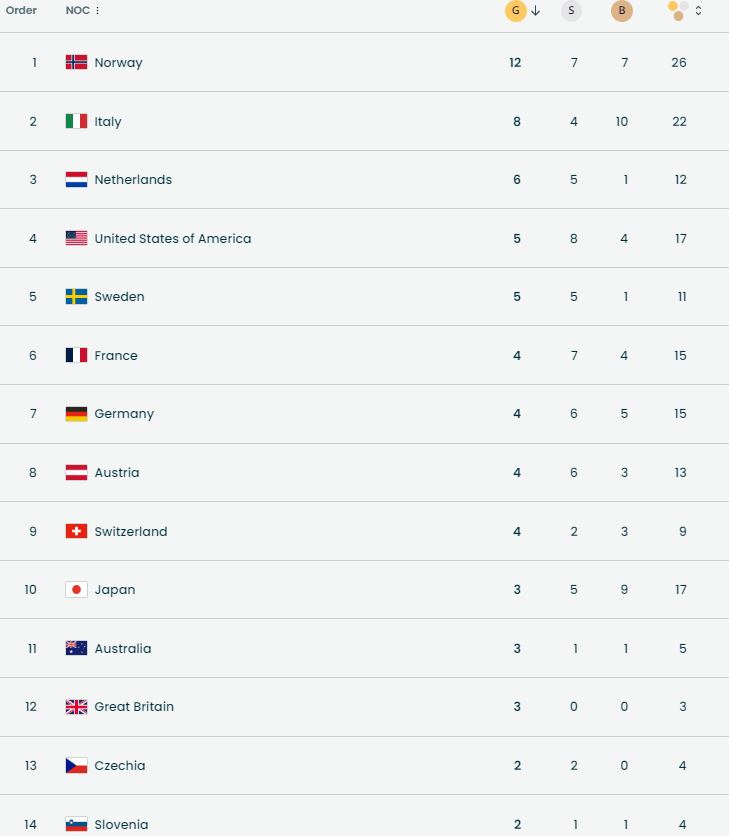729x836 pixels.
Task: Click the Netherlands flag icon
Action: pos(76,180)
